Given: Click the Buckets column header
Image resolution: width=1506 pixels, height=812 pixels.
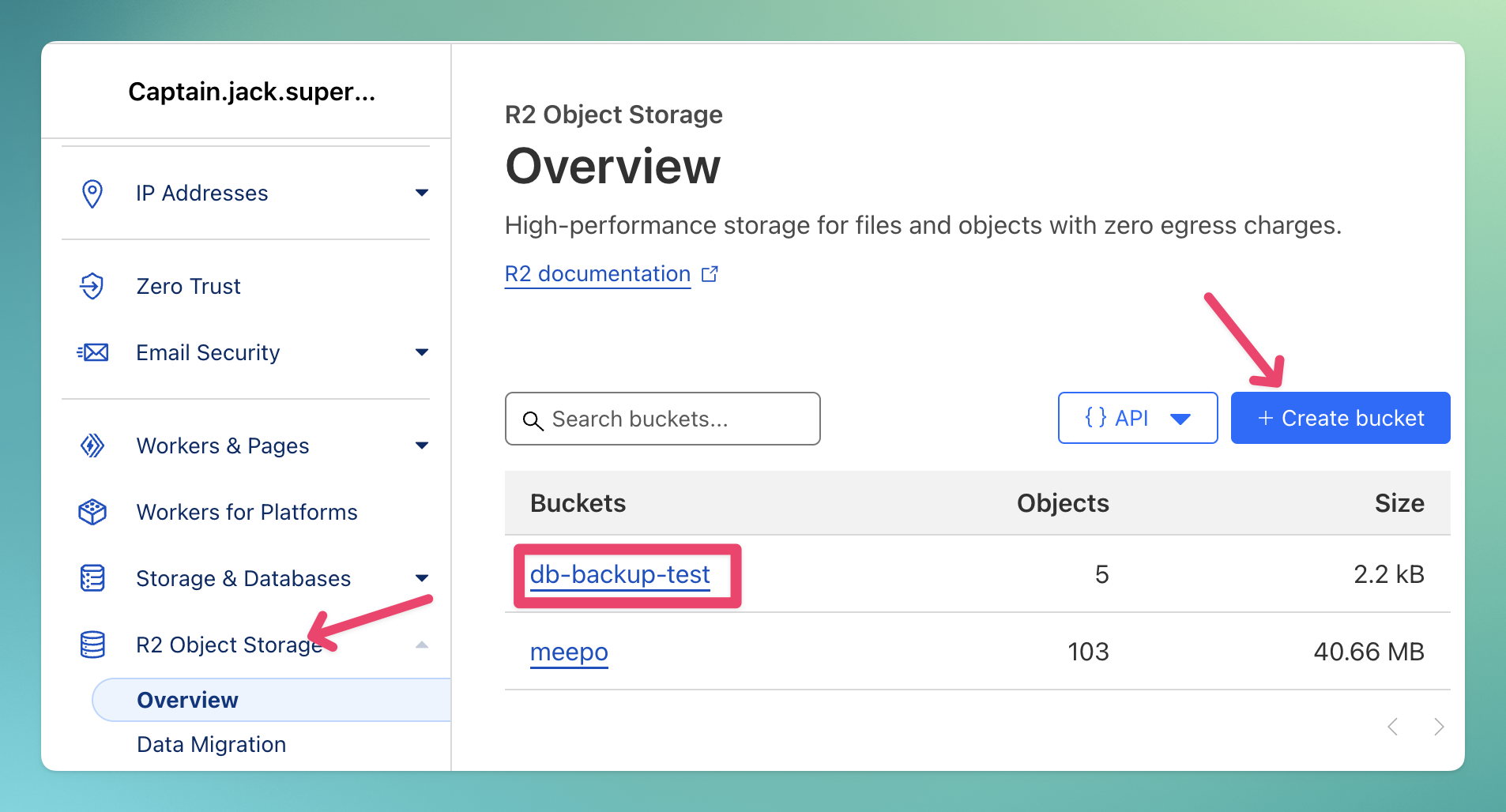Looking at the screenshot, I should (x=578, y=503).
